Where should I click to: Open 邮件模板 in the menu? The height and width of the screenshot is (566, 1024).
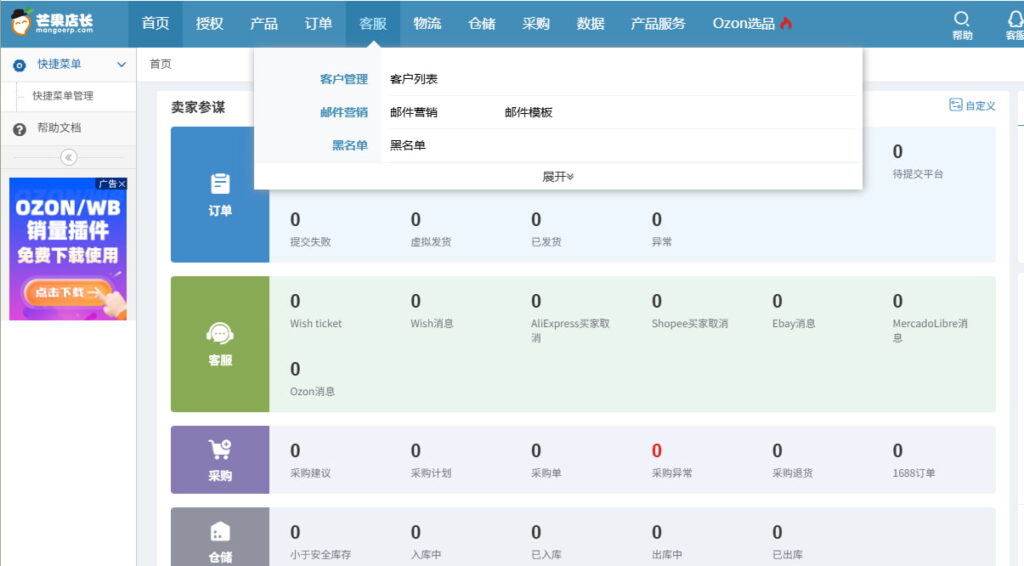529,112
